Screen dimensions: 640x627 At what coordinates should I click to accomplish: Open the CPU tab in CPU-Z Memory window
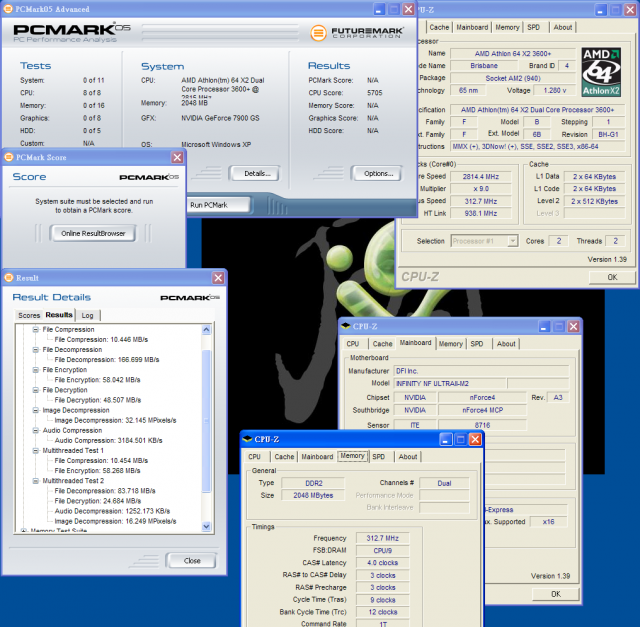(255, 456)
